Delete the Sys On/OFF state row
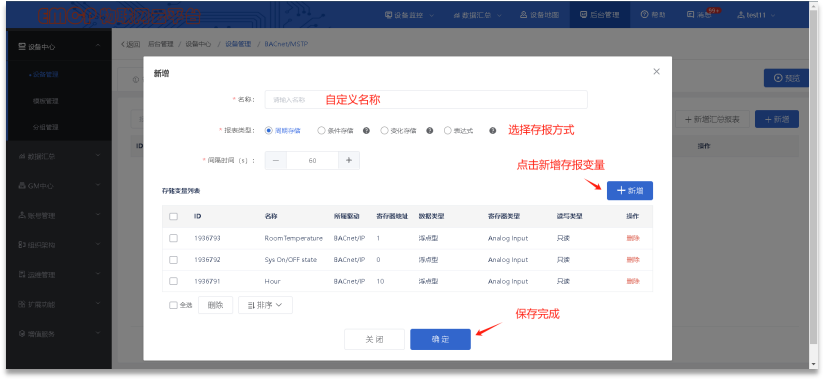Viewport: 824px width, 380px height. point(633,260)
